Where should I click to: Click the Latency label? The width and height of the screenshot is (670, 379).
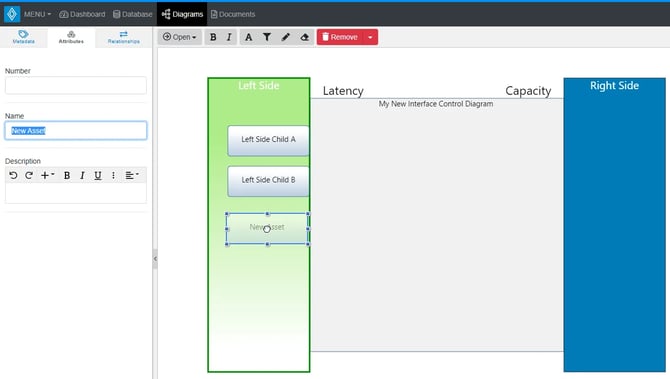[343, 91]
